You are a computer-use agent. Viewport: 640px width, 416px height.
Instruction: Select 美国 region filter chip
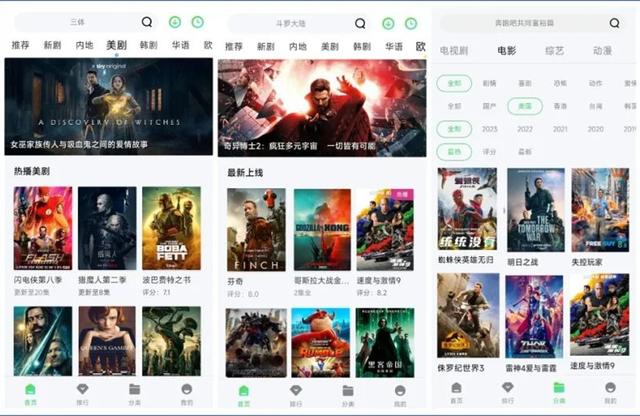525,106
